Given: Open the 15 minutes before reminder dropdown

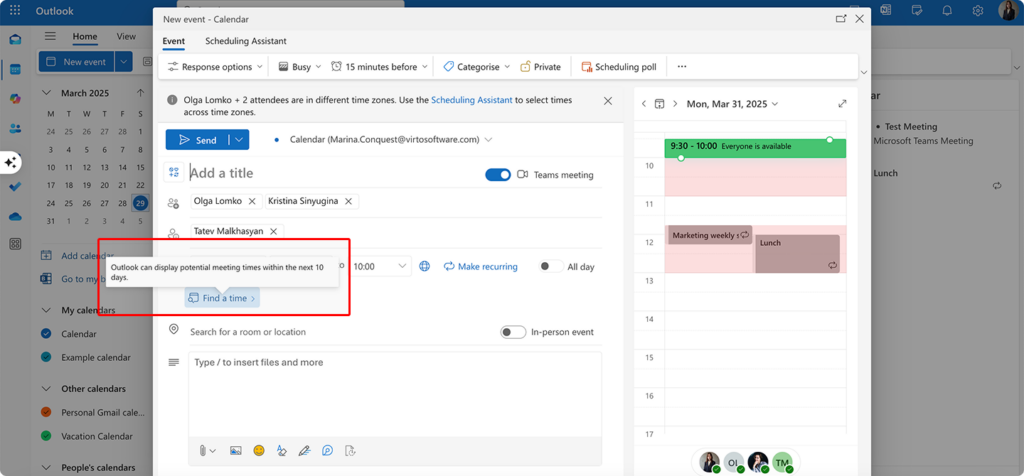Looking at the screenshot, I should coord(379,67).
